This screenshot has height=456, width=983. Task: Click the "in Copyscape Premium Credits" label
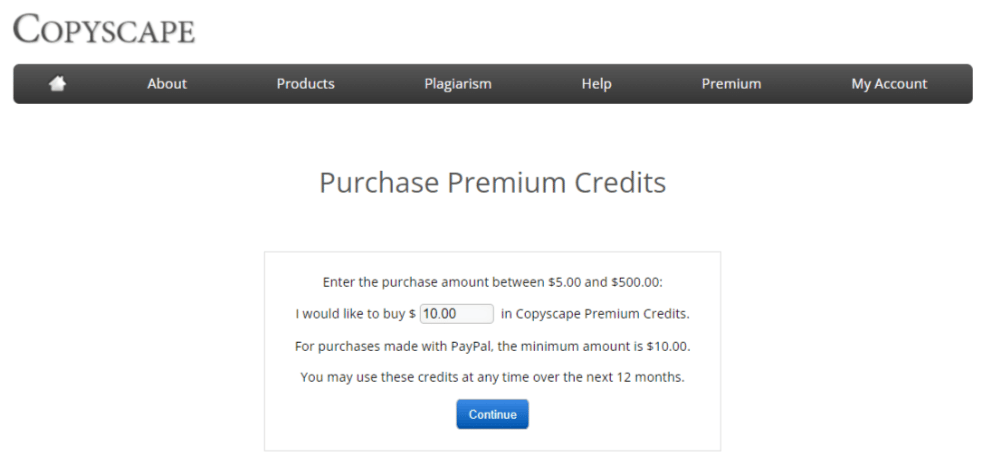click(x=595, y=314)
